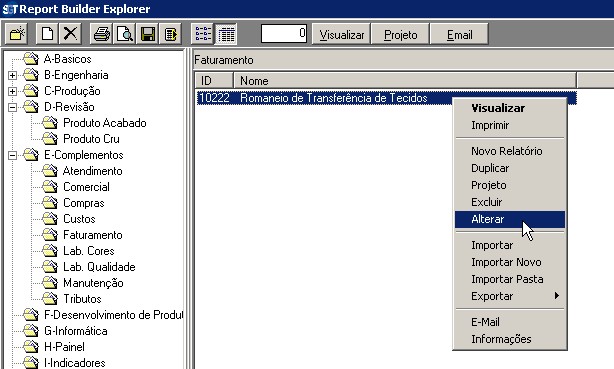Switch to details grid view icon
The image size is (614, 369).
point(226,34)
